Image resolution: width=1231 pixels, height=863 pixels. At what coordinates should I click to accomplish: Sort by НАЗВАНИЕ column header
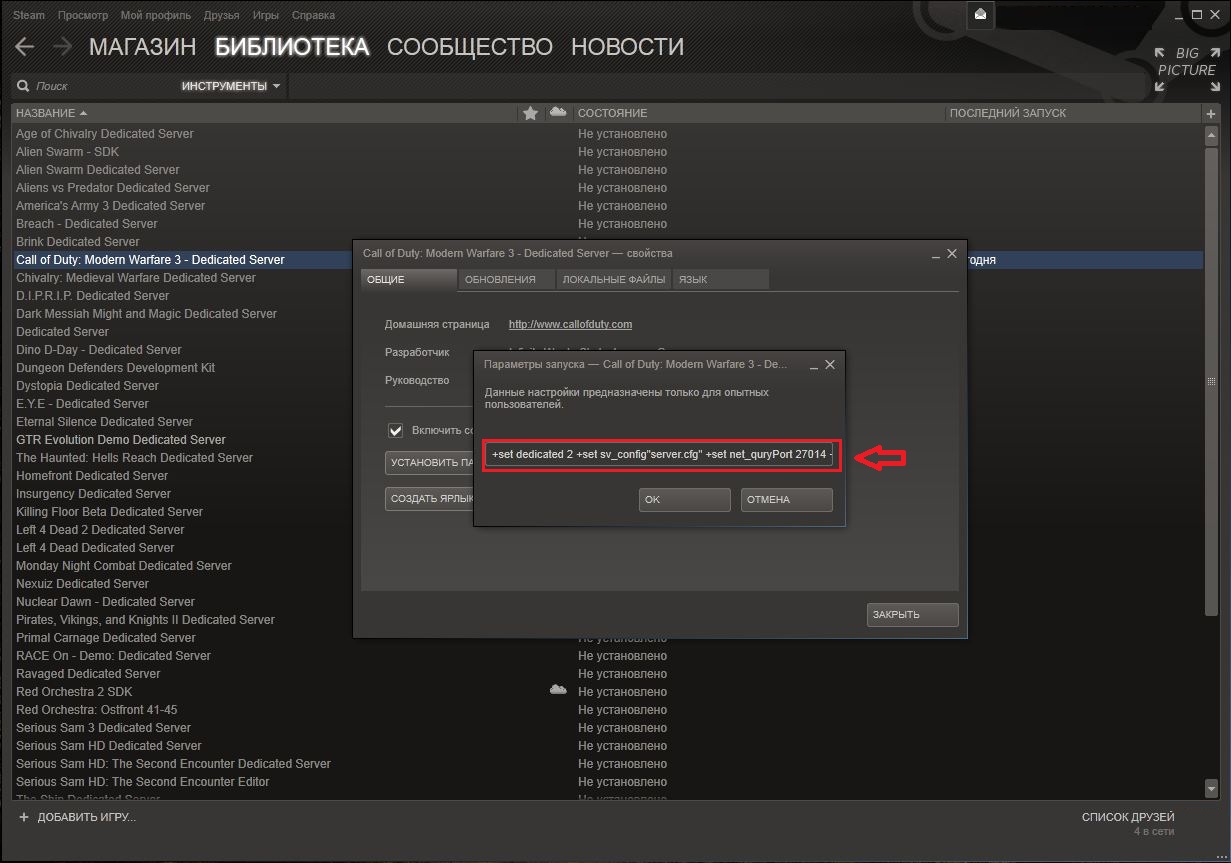tap(52, 113)
